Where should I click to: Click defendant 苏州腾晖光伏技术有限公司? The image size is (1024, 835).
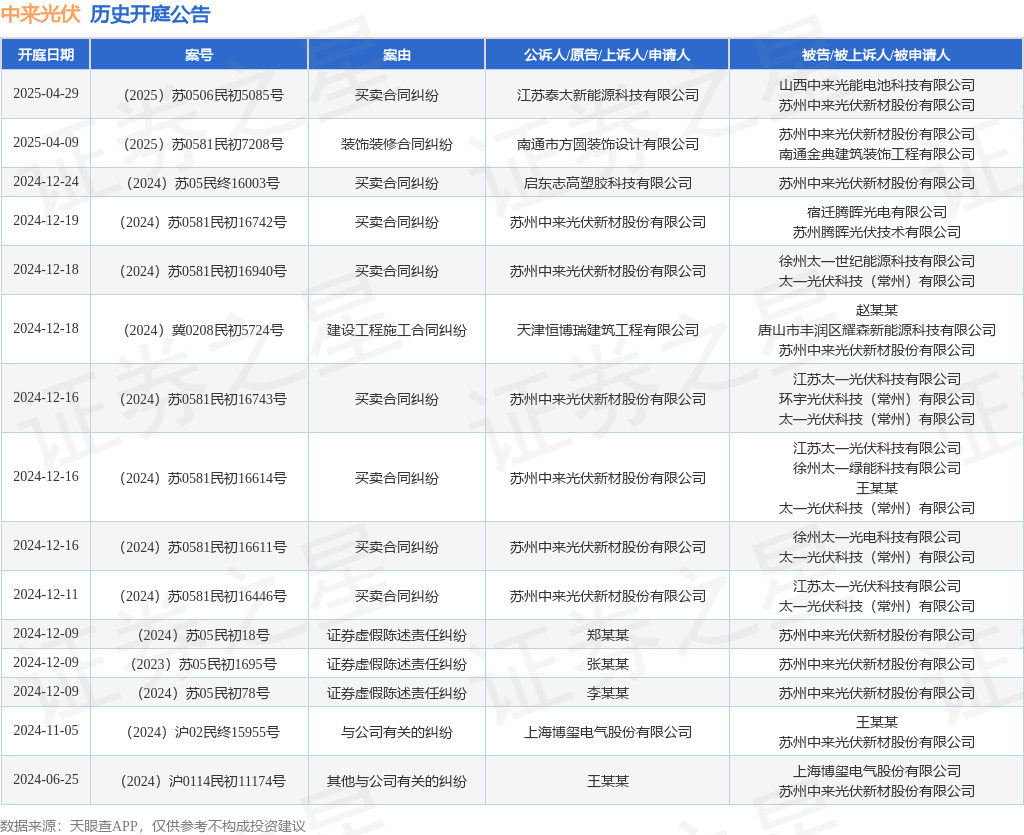pos(876,232)
